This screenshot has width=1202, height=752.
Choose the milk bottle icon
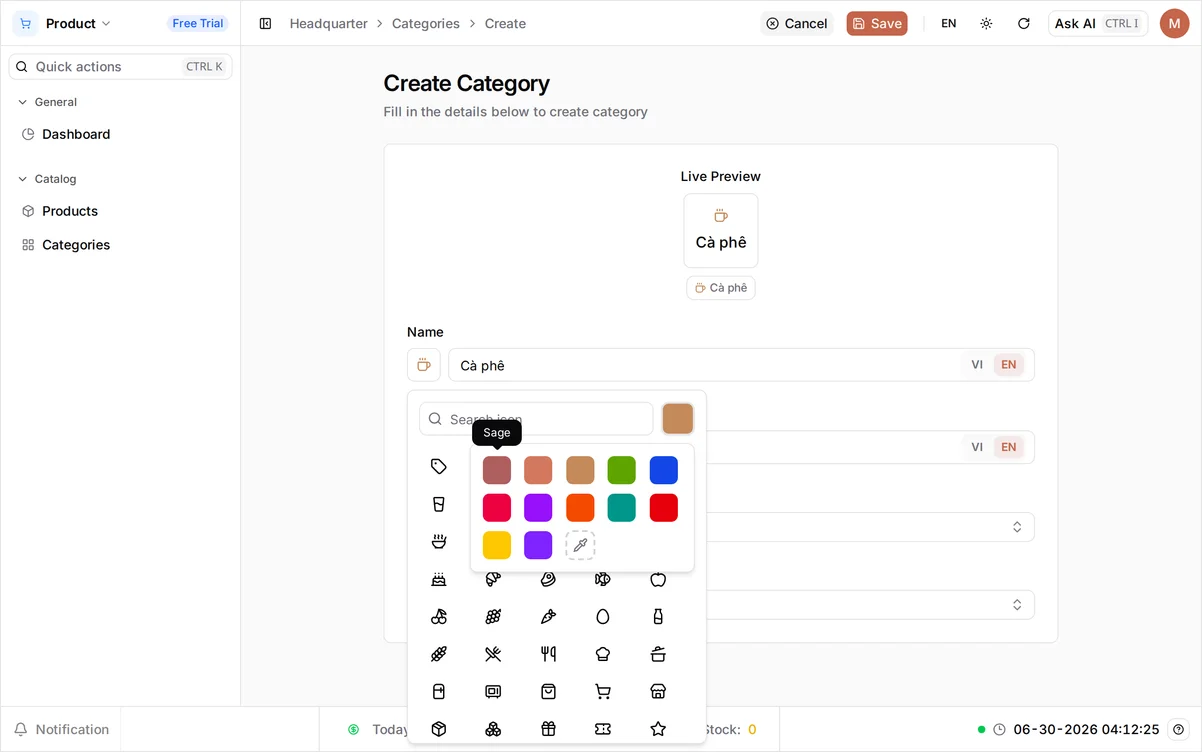pos(658,617)
